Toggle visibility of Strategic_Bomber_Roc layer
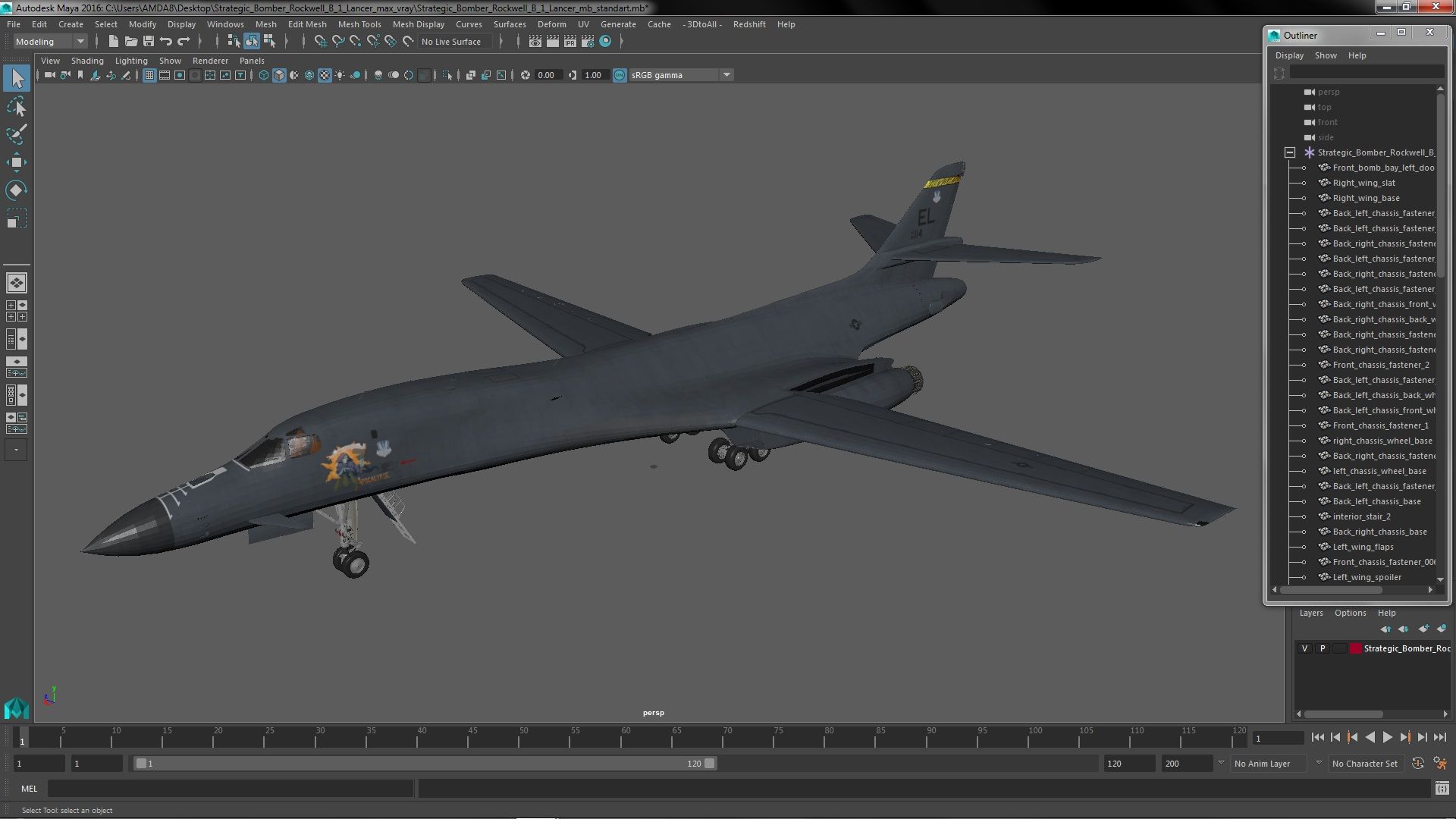The height and width of the screenshot is (819, 1456). point(1305,648)
